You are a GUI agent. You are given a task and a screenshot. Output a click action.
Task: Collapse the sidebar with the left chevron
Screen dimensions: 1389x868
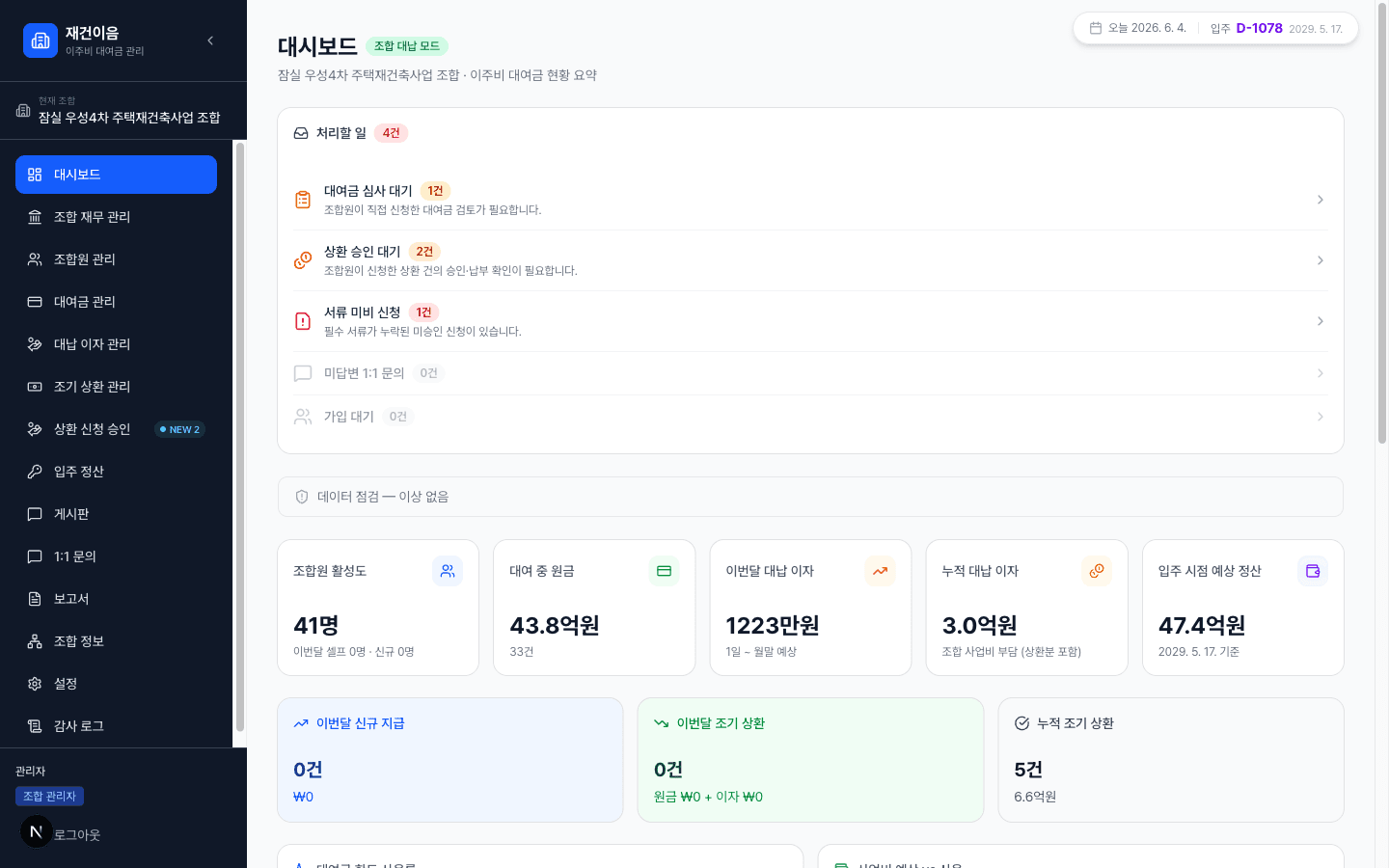tap(210, 41)
